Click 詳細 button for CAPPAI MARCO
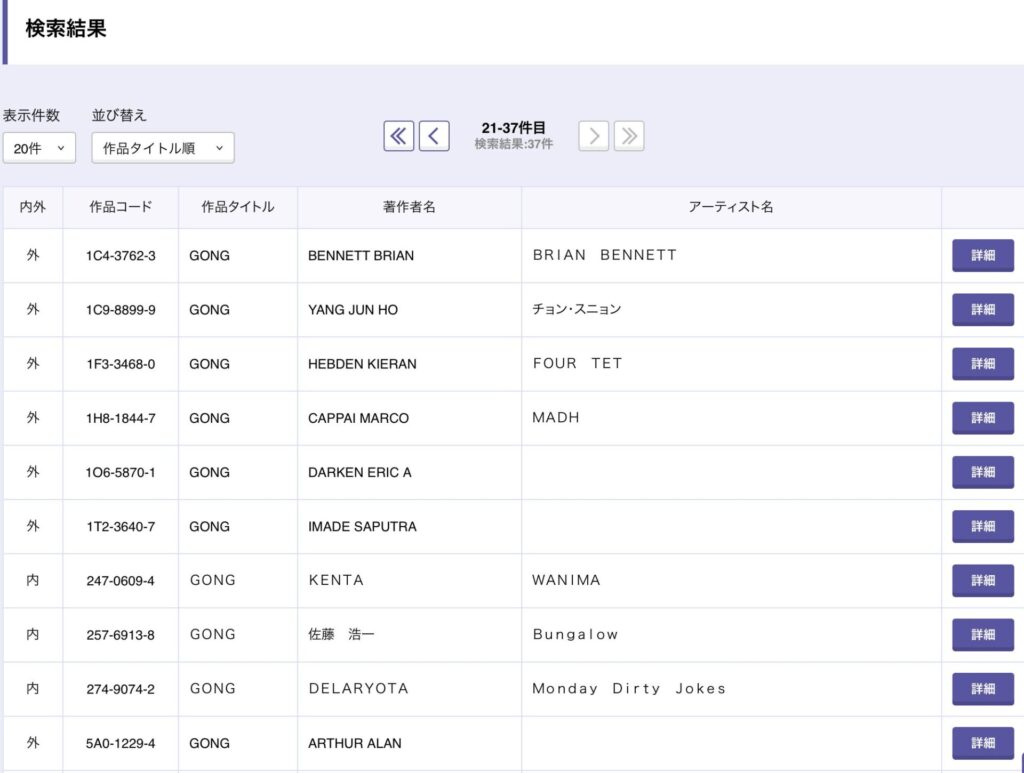Screen dimensions: 1024x773 (x=982, y=418)
